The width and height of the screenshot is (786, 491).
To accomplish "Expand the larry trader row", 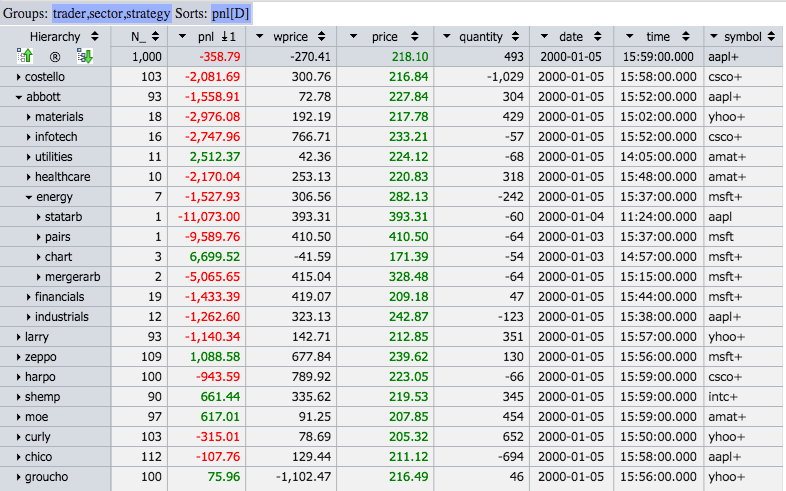I will tap(18, 337).
